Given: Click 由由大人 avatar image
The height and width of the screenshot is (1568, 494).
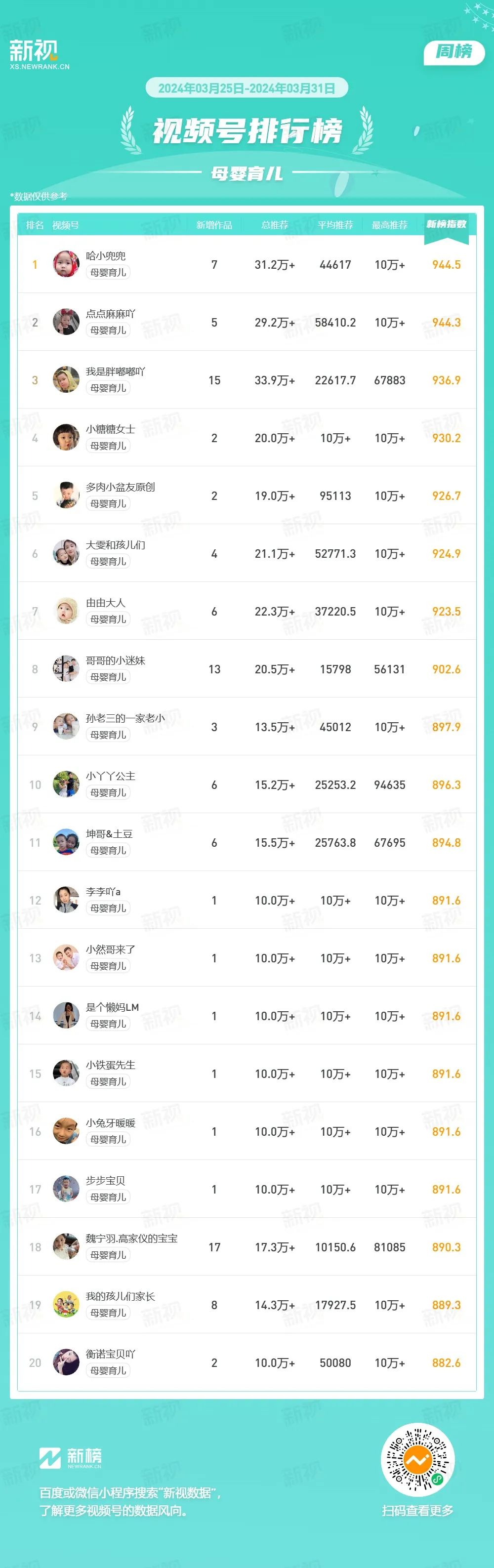Looking at the screenshot, I should 66,611.
